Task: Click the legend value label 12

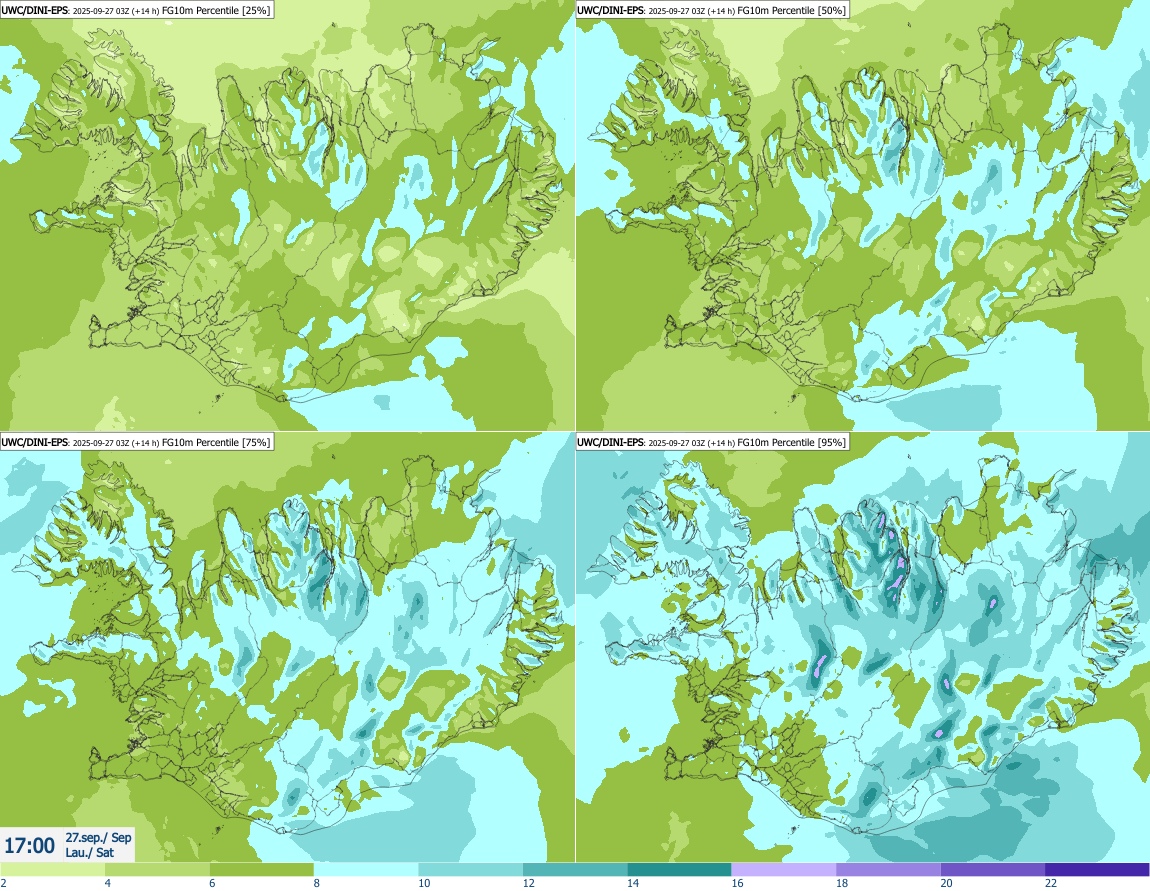Action: pos(529,883)
